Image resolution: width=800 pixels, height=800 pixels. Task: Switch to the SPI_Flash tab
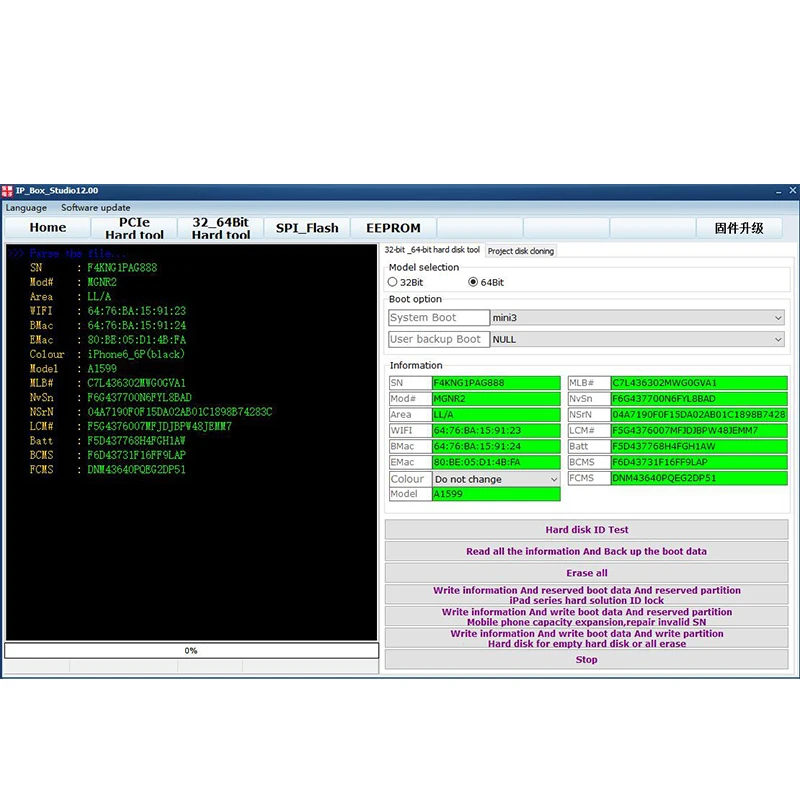[x=307, y=228]
